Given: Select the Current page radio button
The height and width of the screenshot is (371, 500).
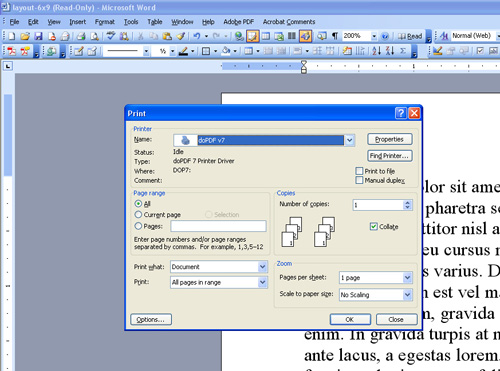Looking at the screenshot, I should 138,214.
